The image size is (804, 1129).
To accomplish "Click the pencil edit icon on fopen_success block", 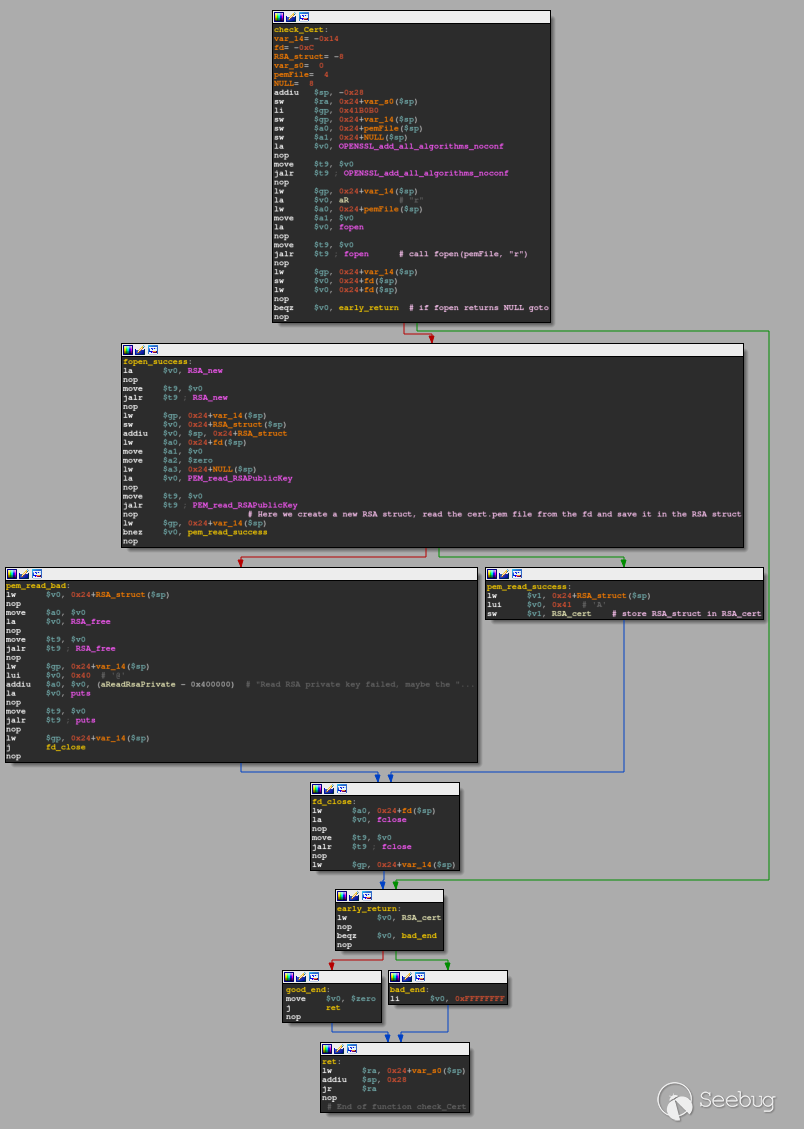I will click(x=140, y=350).
